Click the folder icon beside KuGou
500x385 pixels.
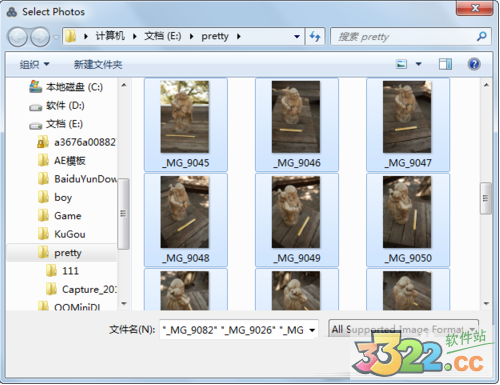(43, 234)
